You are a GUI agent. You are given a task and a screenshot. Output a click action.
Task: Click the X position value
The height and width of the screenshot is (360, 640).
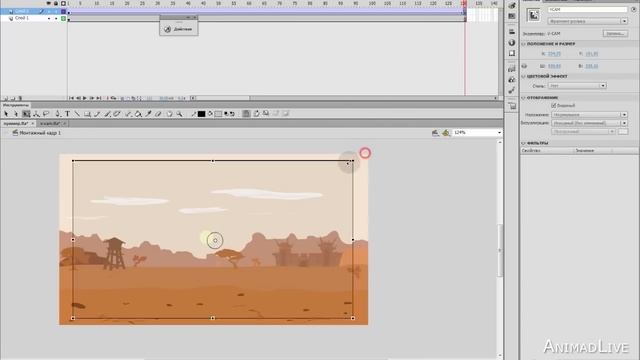coord(554,54)
